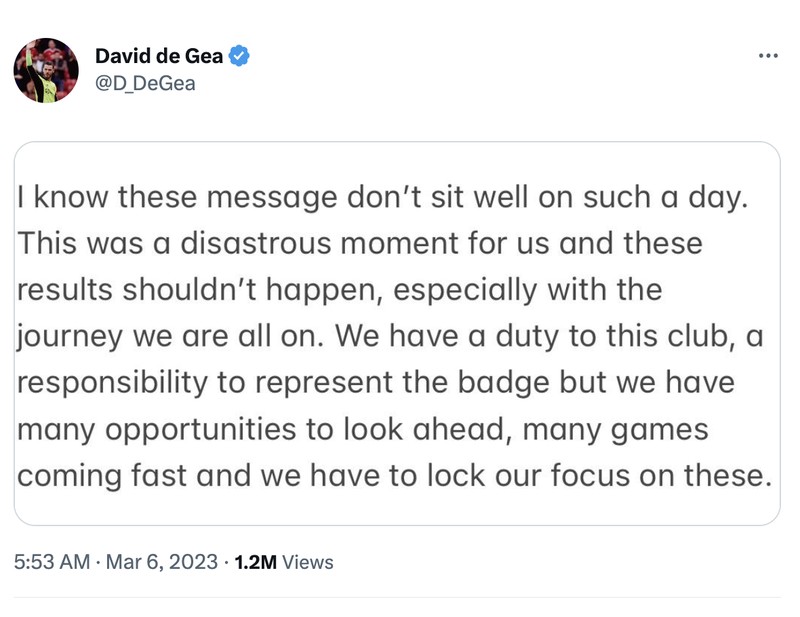800x617 pixels.
Task: Click the Mar 6, 2023 date
Action: pyautogui.click(x=160, y=562)
